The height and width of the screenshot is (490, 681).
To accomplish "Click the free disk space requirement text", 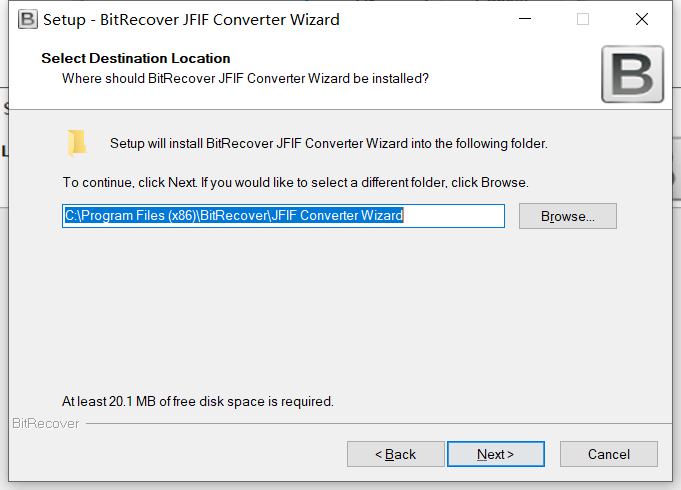I will [x=198, y=401].
